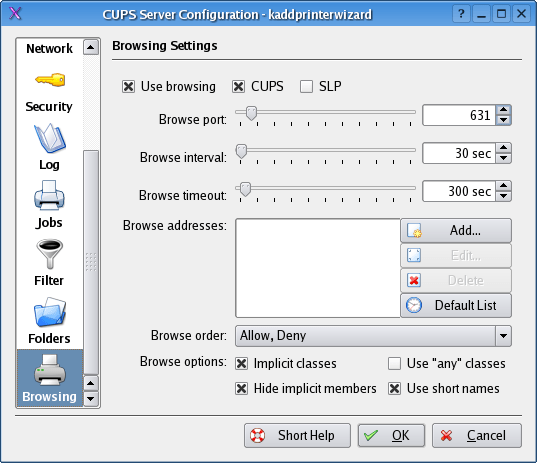The height and width of the screenshot is (463, 537).
Task: Decrease the Browse timeout value
Action: [503, 196]
